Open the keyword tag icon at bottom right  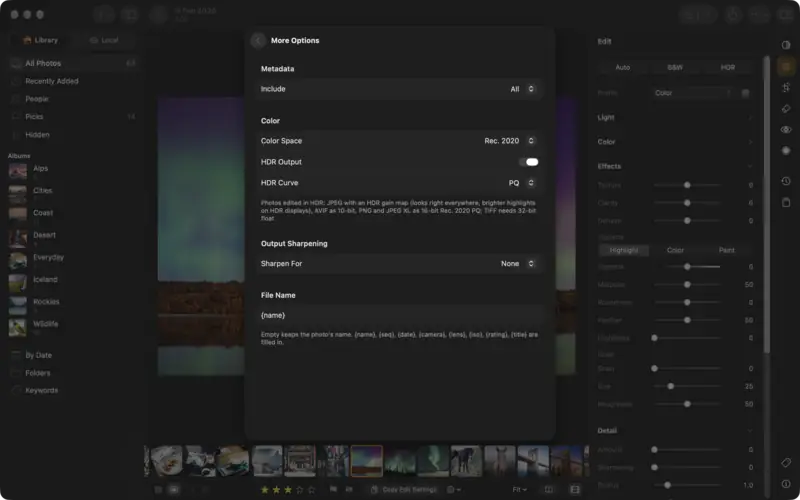click(786, 463)
